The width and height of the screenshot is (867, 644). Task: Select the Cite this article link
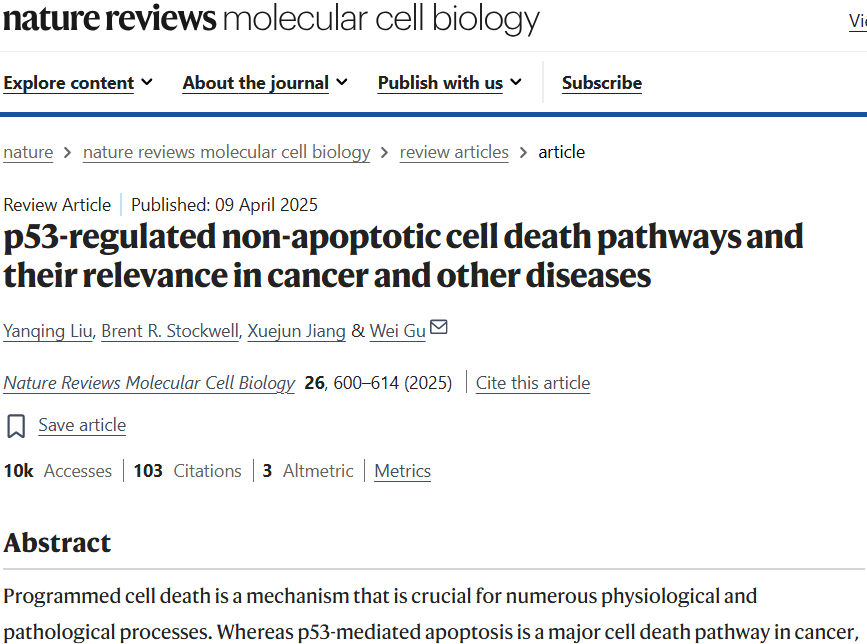533,383
